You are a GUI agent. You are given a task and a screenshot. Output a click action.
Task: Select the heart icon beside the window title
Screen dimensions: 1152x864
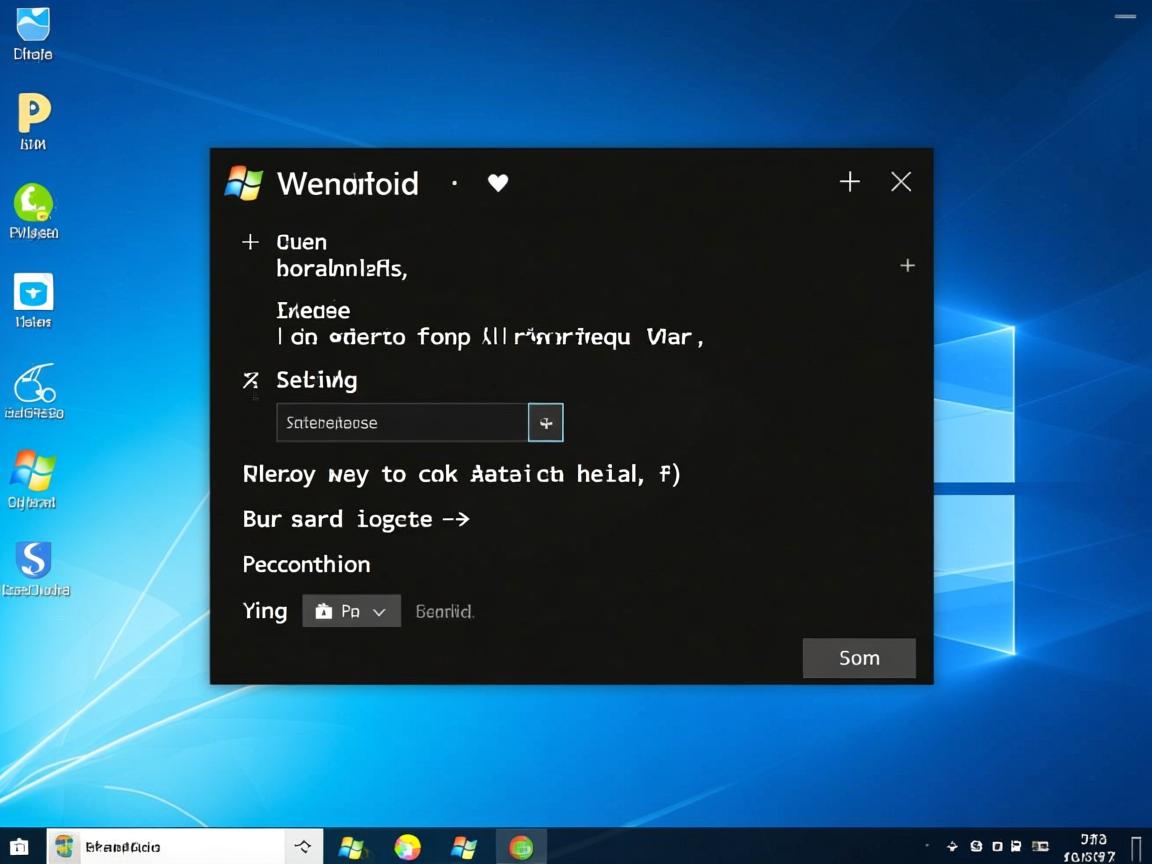point(497,183)
